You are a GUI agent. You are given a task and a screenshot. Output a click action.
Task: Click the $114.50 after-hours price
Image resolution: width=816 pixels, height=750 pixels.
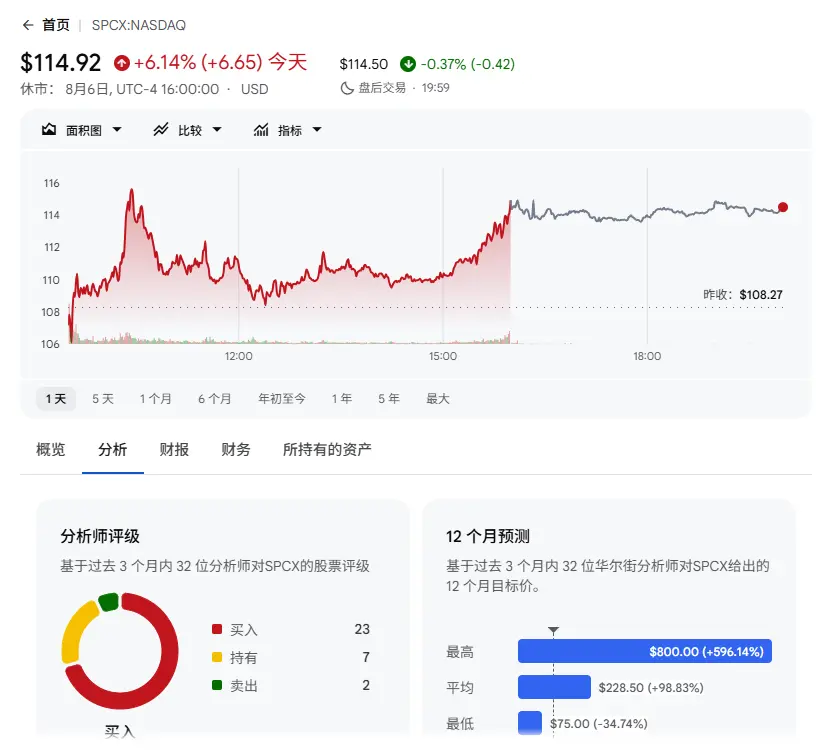tap(364, 64)
